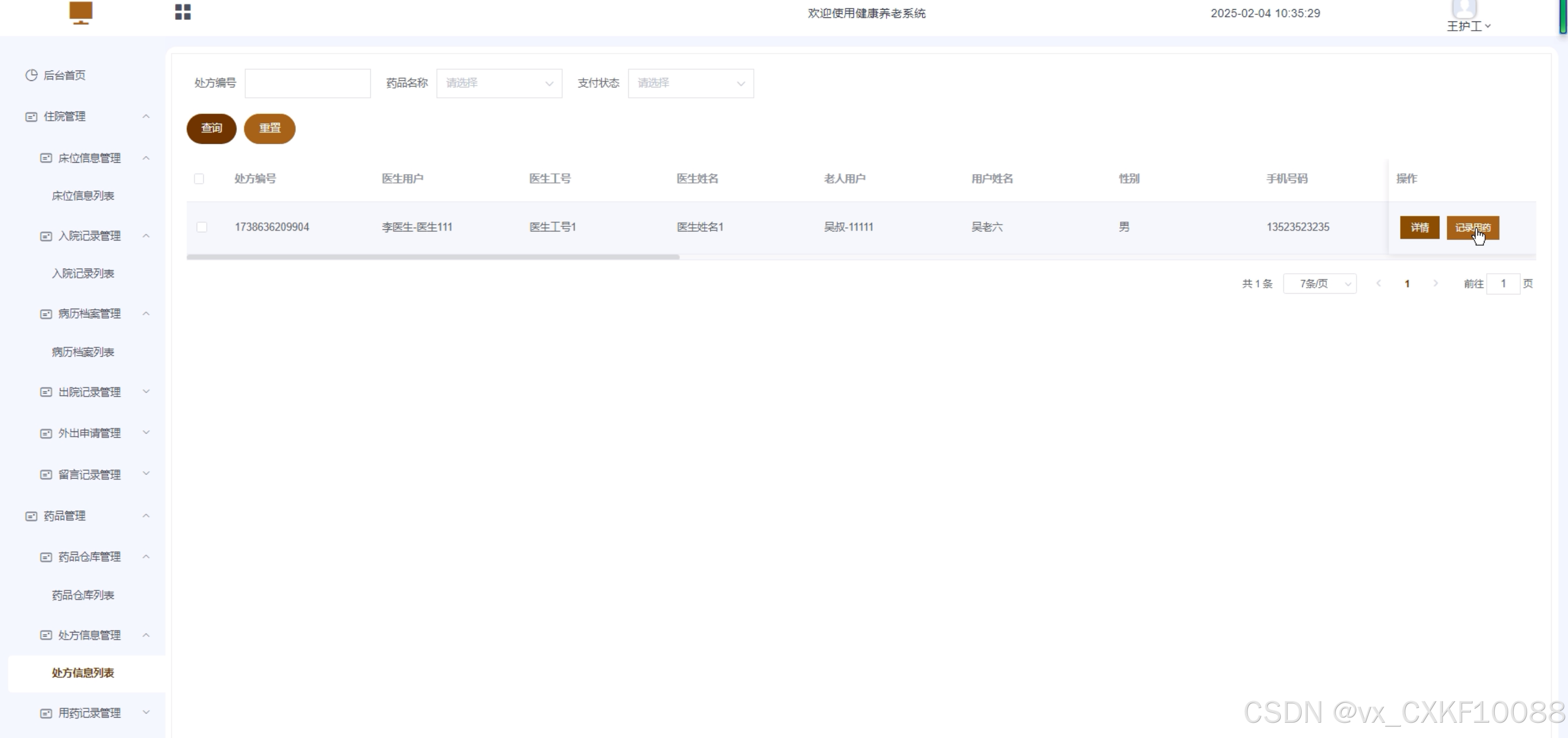
Task: Toggle the select-all checkbox in table header
Action: [x=199, y=179]
